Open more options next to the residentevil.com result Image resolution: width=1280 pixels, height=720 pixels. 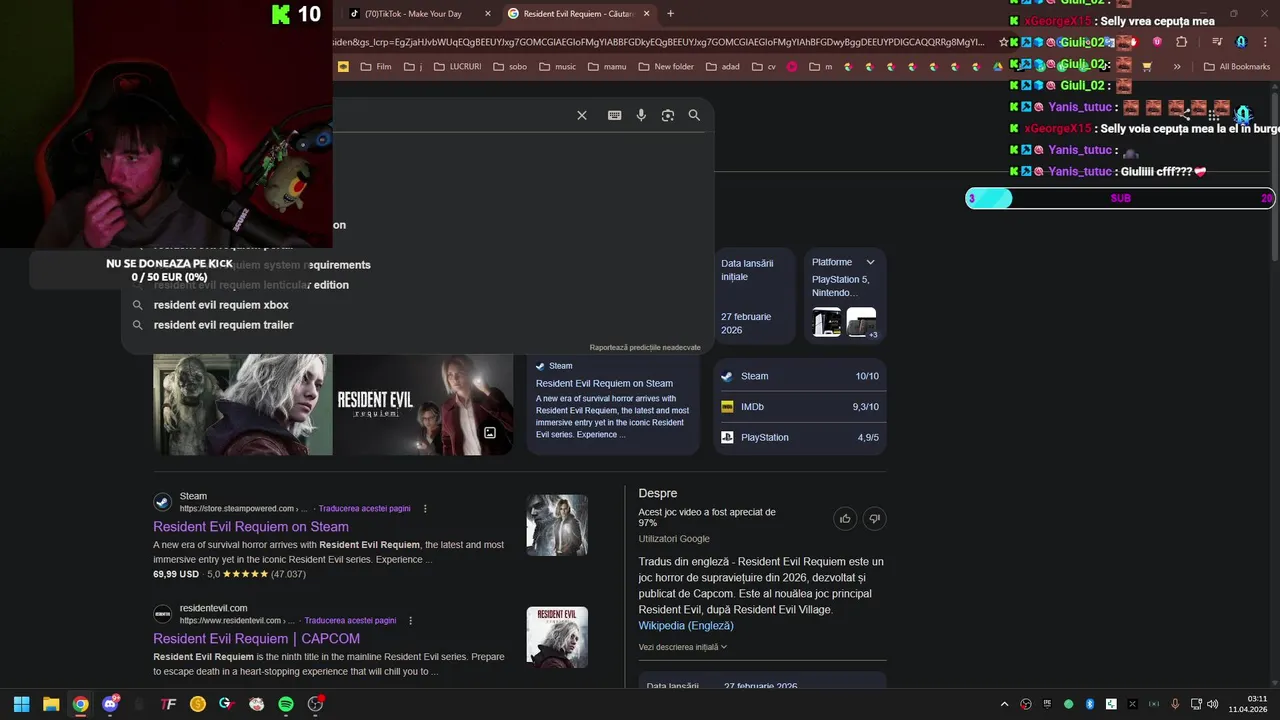pyautogui.click(x=410, y=621)
